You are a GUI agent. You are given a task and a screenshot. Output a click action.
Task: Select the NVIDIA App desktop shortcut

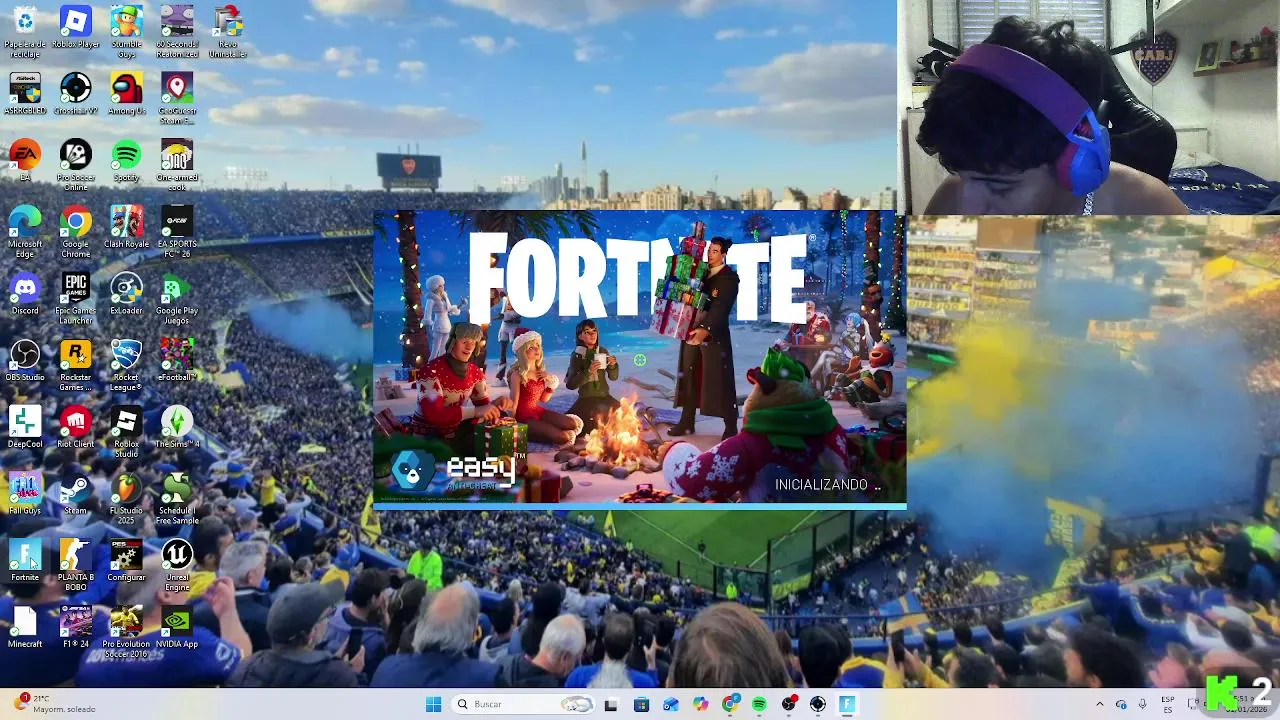(177, 627)
